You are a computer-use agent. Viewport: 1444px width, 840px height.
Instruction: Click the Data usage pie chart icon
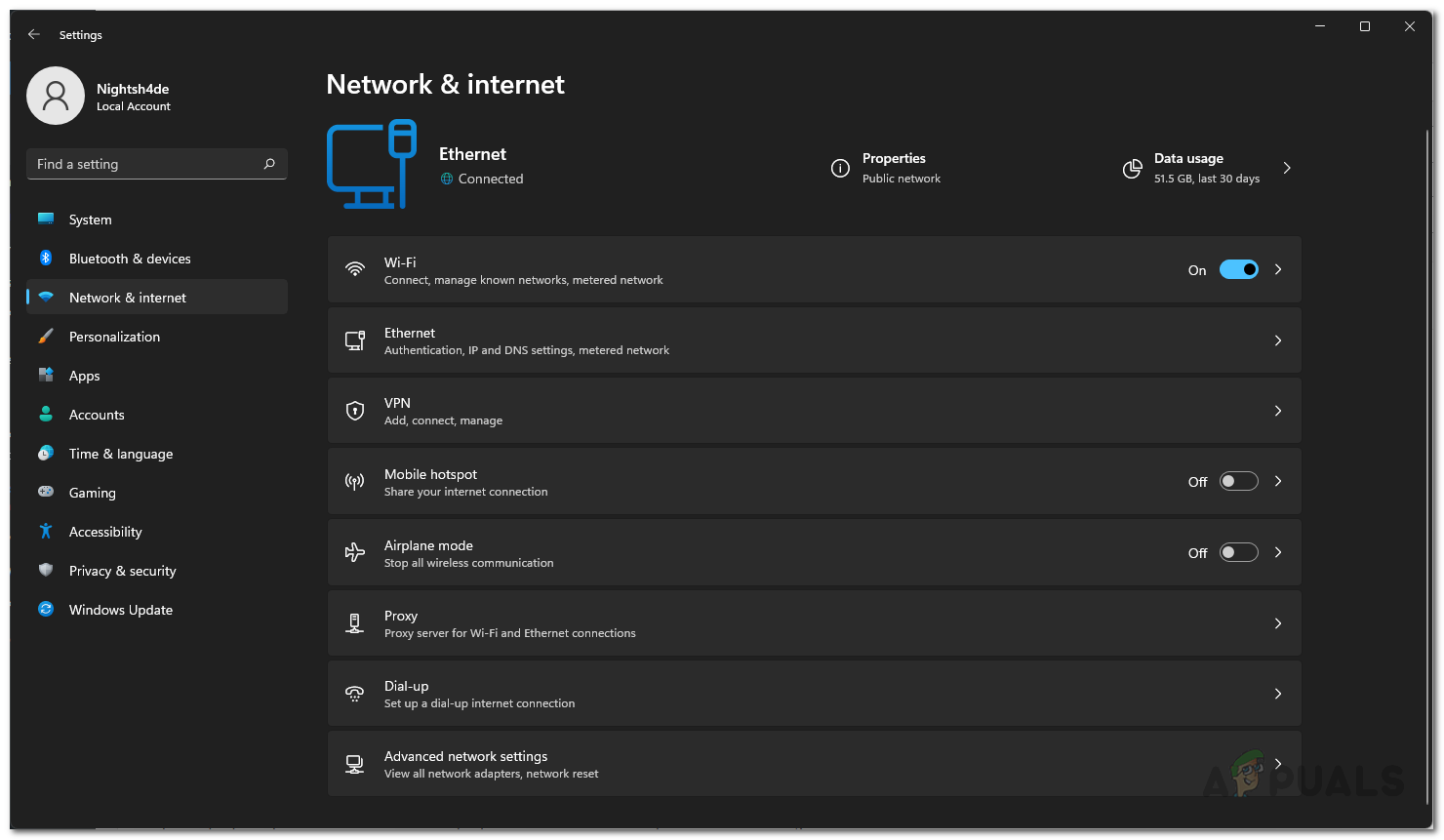point(1133,168)
